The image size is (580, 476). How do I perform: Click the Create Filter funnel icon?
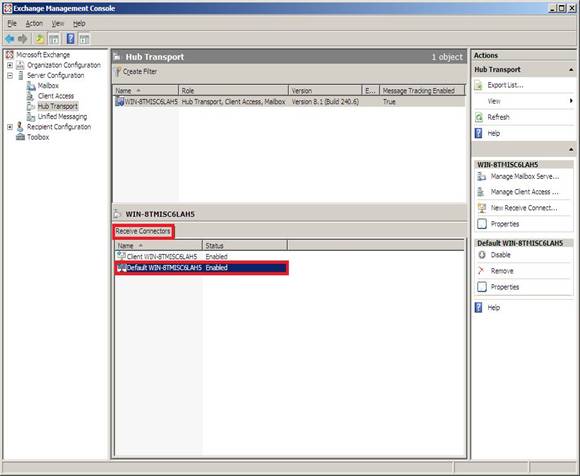tap(118, 71)
